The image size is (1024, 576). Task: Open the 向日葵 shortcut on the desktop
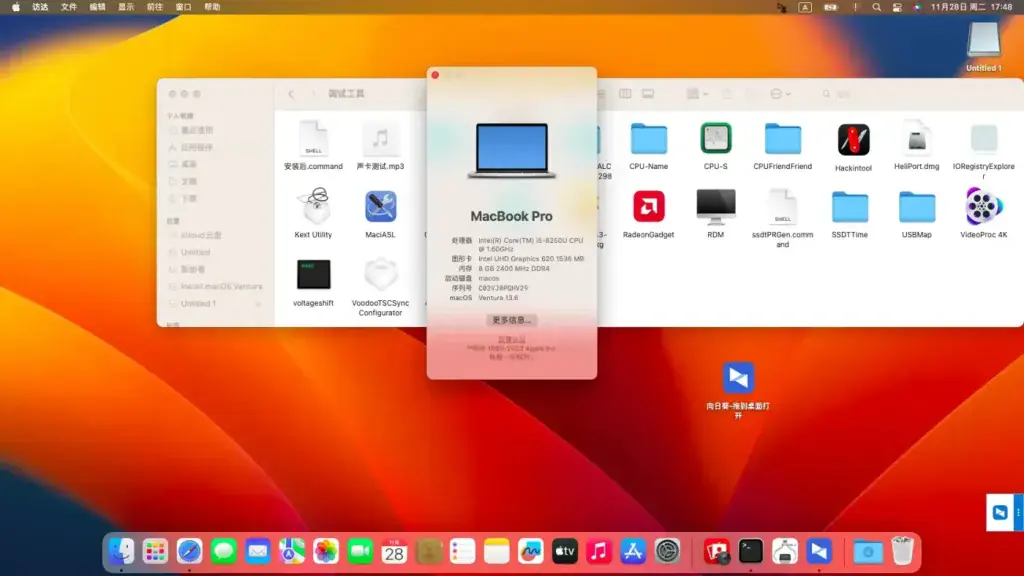click(x=738, y=378)
